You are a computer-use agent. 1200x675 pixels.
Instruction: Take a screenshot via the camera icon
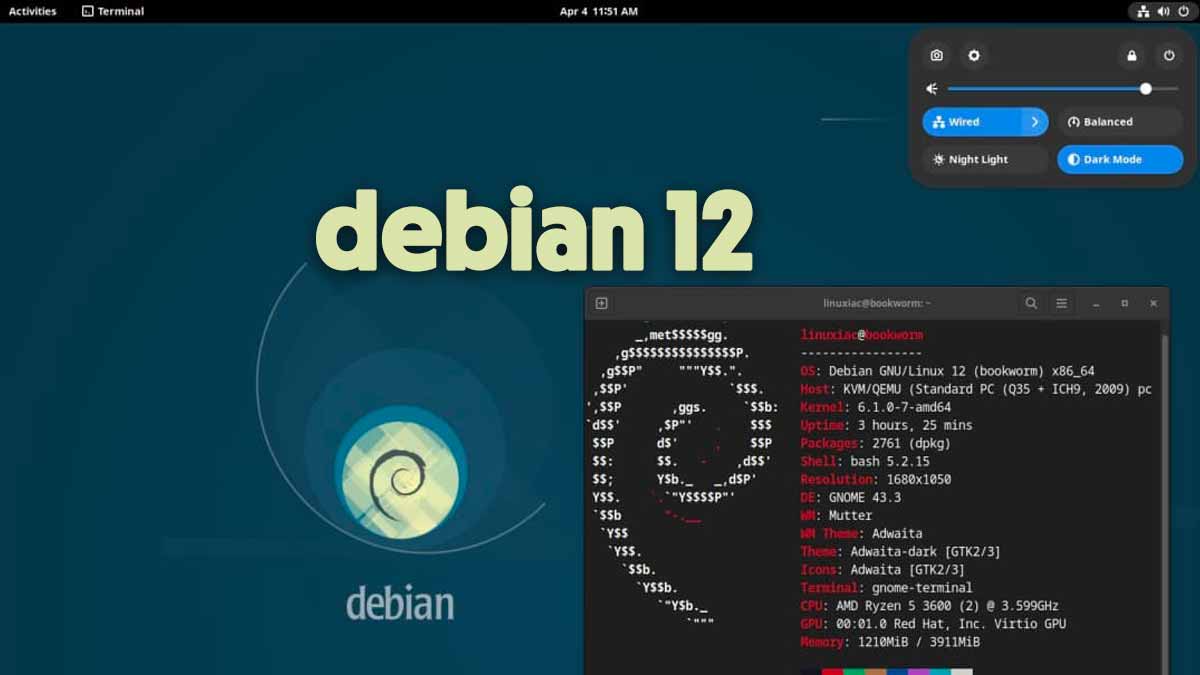point(935,55)
